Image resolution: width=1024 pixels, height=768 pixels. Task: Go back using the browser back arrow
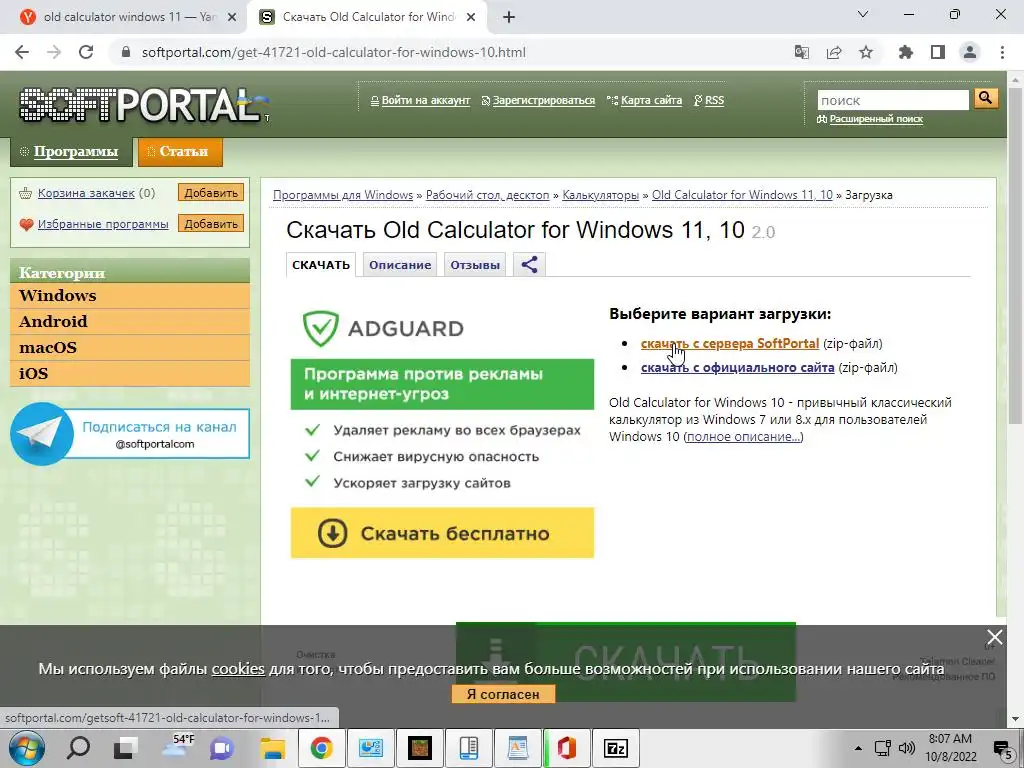click(x=22, y=52)
